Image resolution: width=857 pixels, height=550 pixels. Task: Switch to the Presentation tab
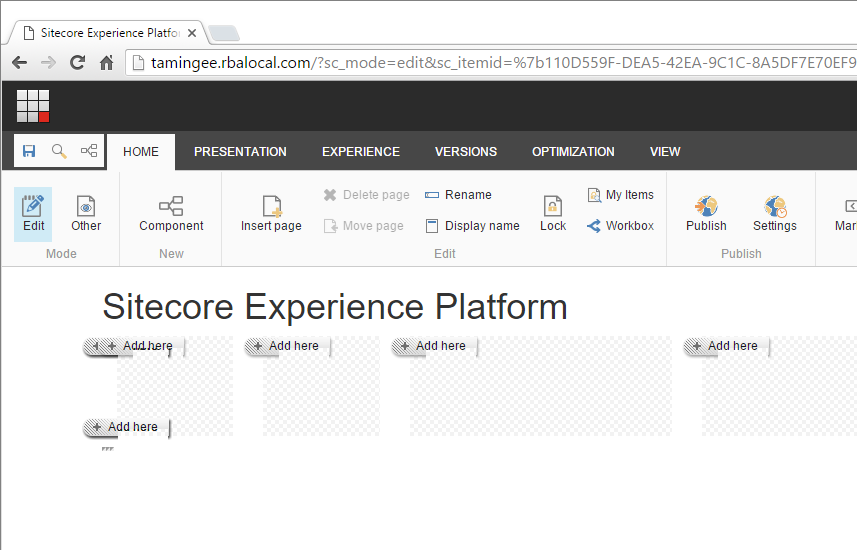coord(240,152)
